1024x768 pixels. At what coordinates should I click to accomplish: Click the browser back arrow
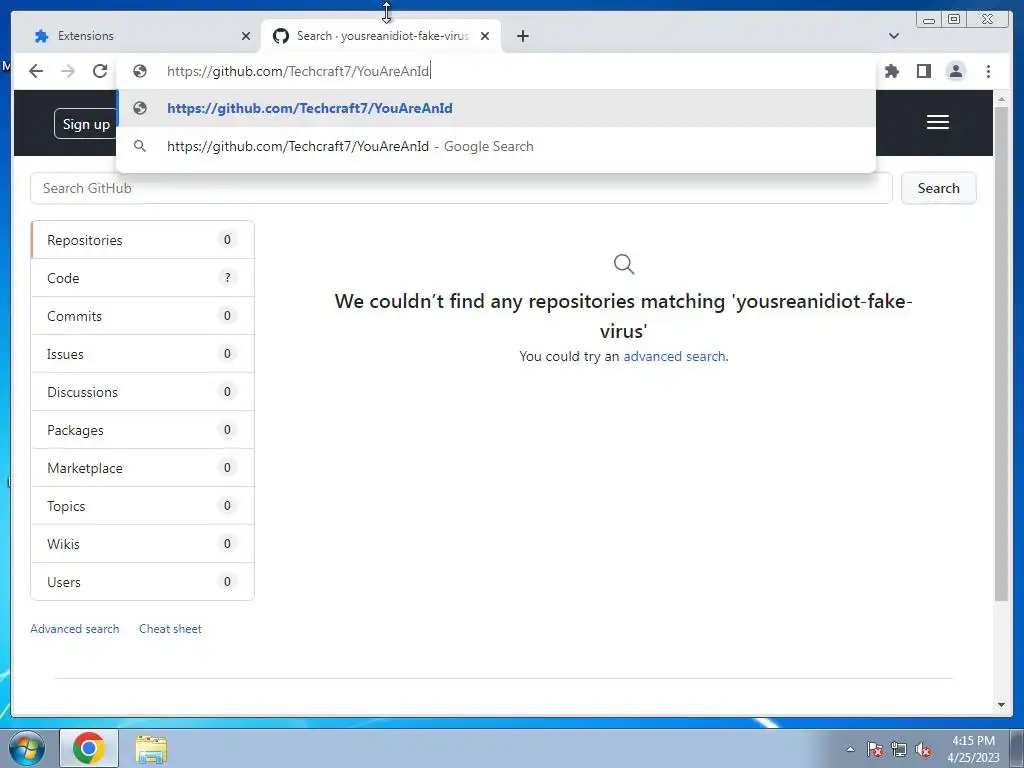click(36, 71)
